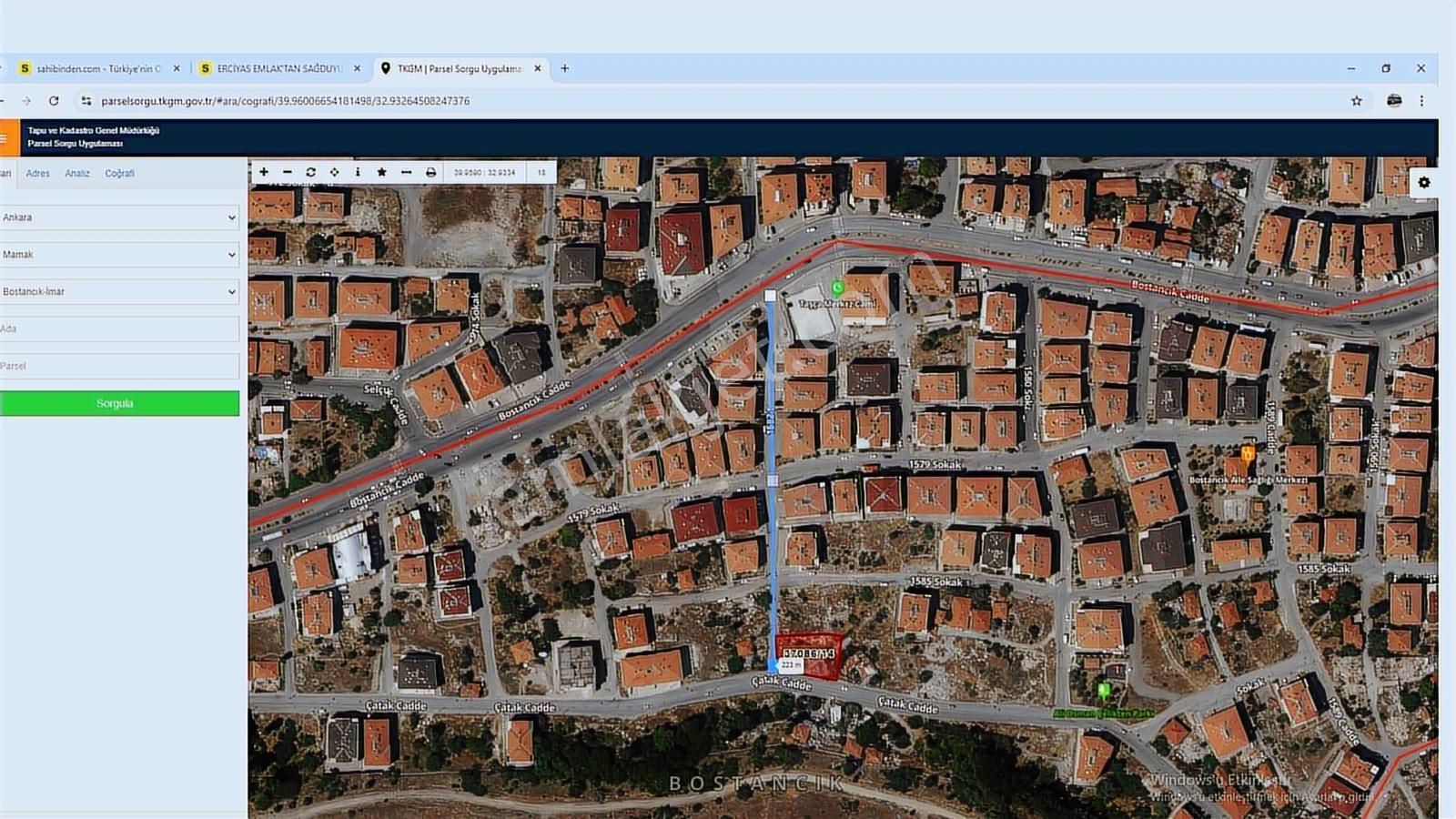
Task: Click the green mosque marker on the map
Action: [x=837, y=288]
